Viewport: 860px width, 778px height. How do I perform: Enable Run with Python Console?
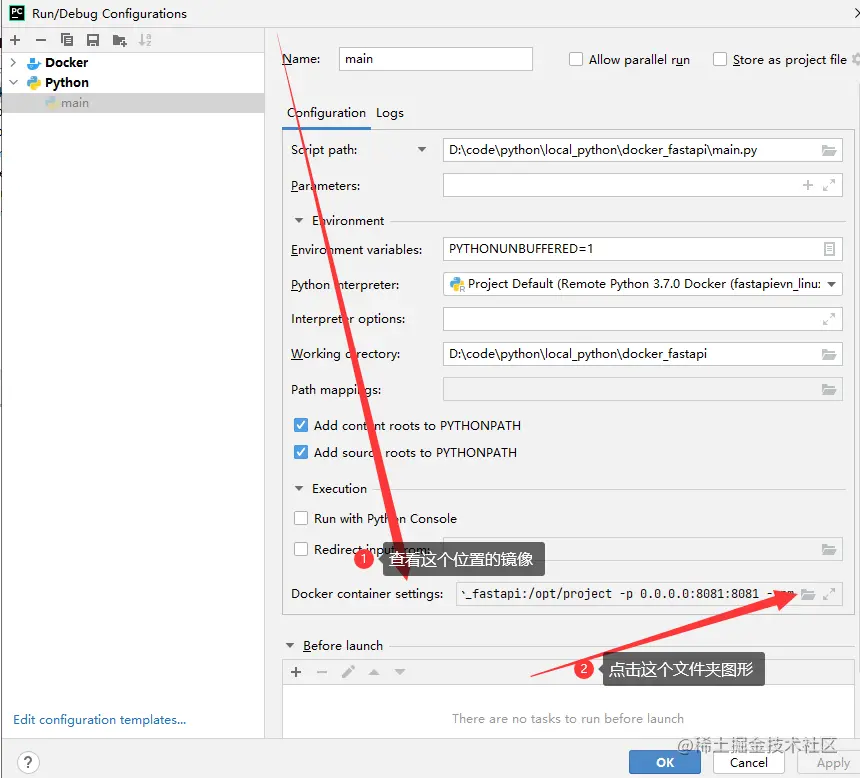click(x=301, y=518)
